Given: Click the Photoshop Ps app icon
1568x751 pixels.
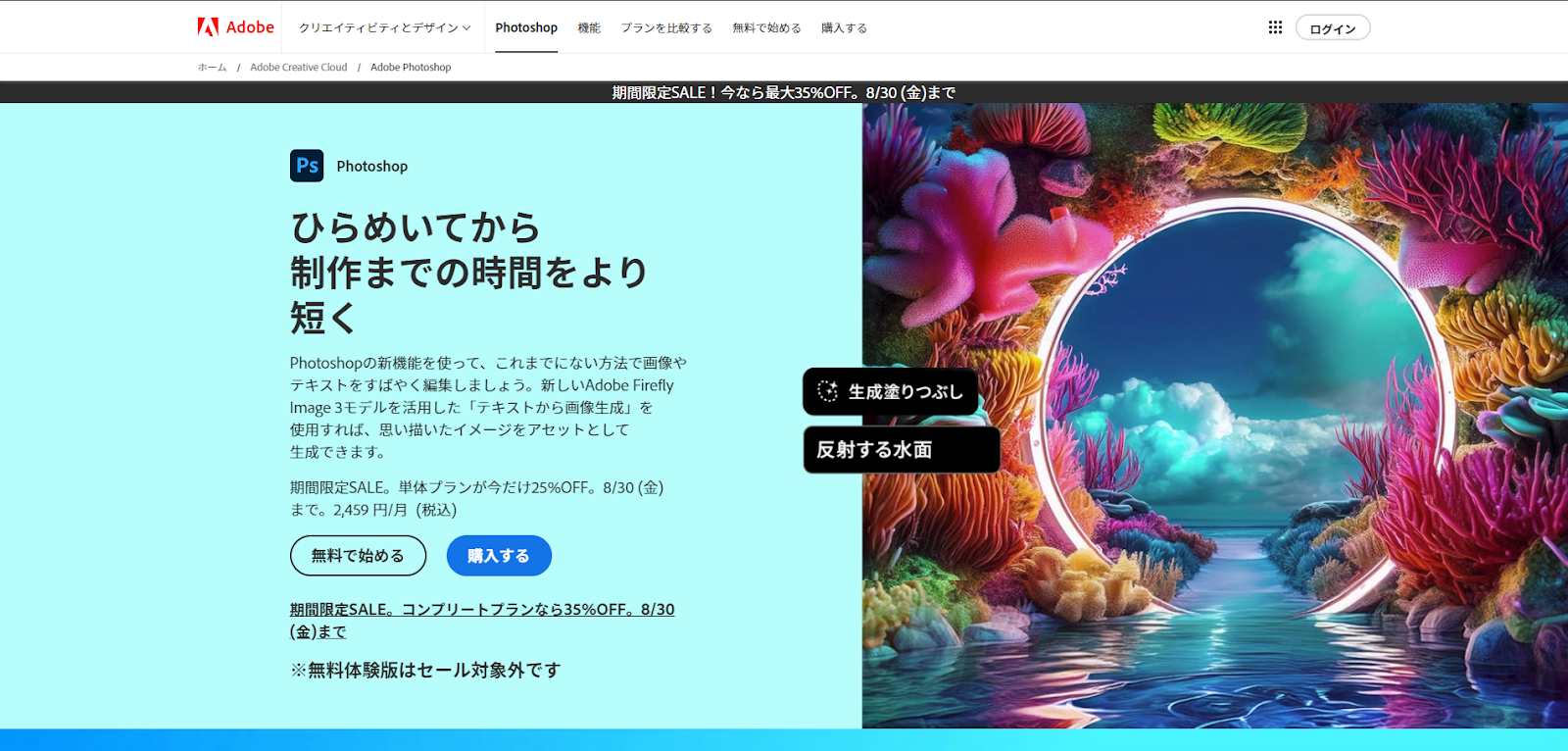Looking at the screenshot, I should point(307,166).
